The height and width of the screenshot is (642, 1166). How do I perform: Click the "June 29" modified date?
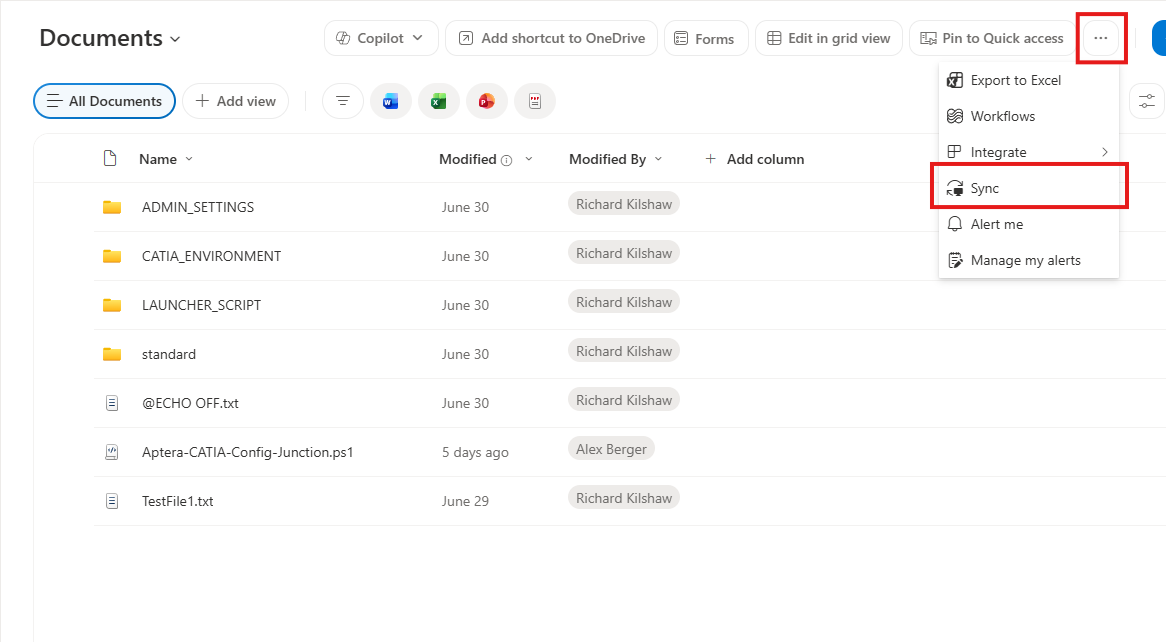466,501
